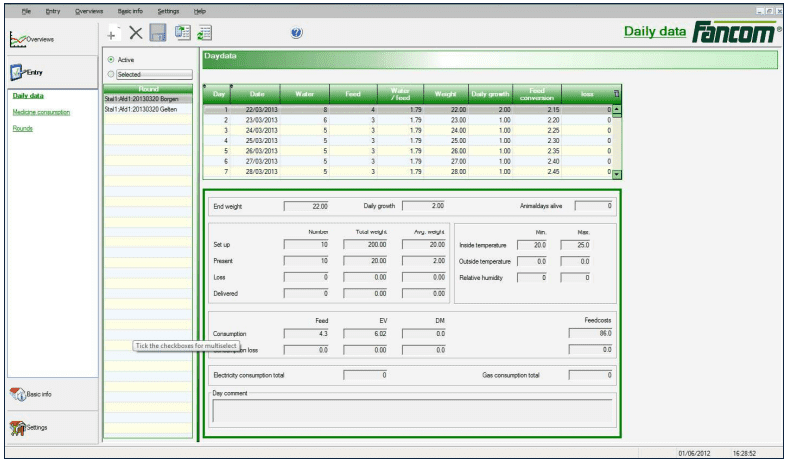Click the spreadsheet export toolbar icon
Image resolution: width=786 pixels, height=462 pixels.
click(181, 34)
